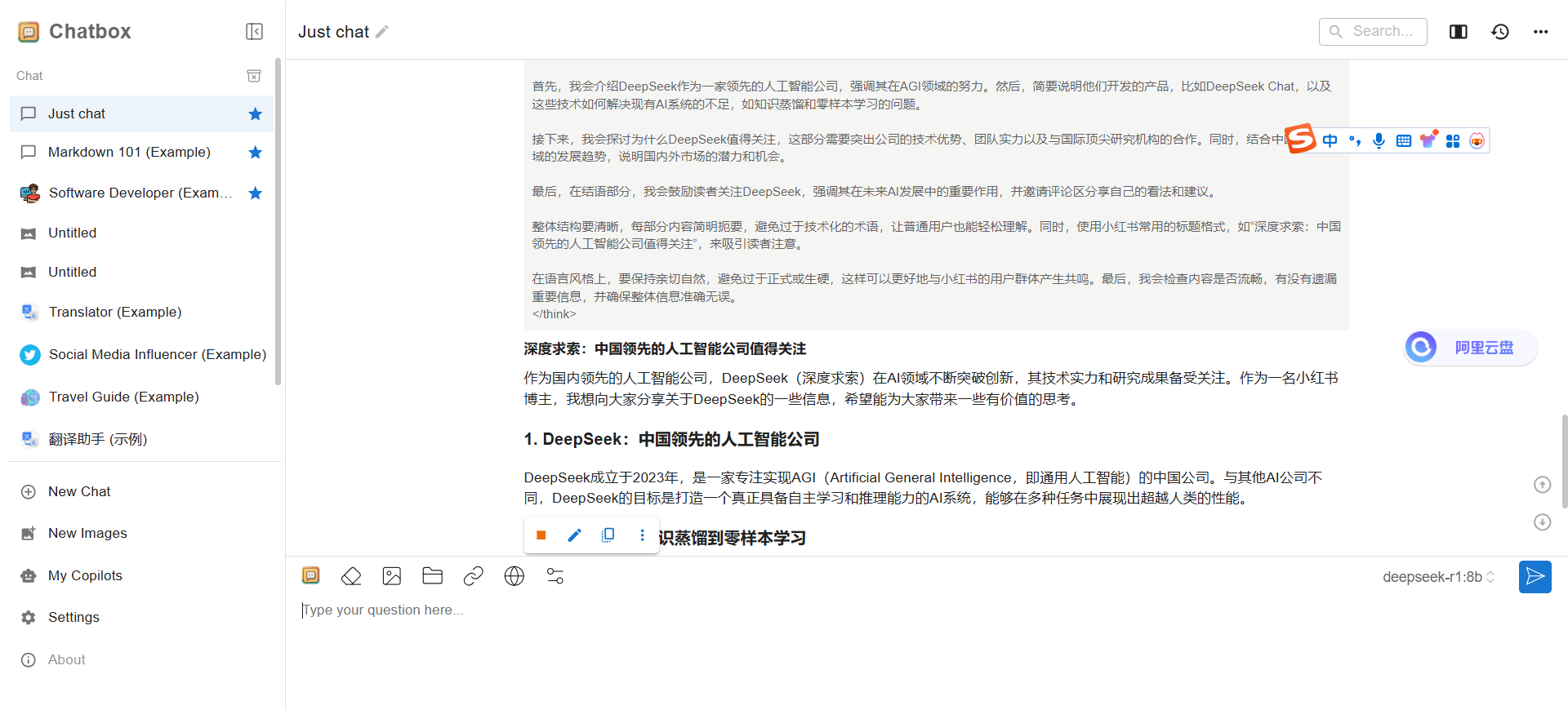Jump to the previous message with up arrow

[x=1542, y=485]
